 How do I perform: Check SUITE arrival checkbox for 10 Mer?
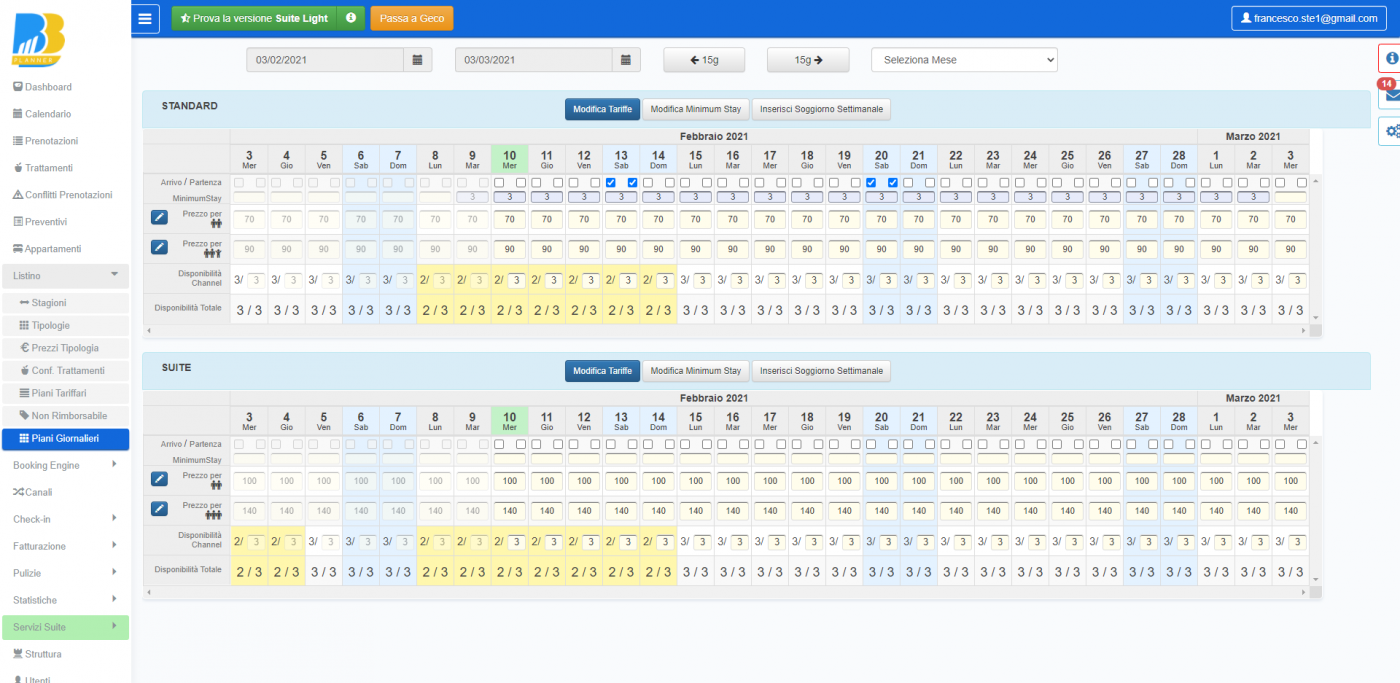pos(499,445)
